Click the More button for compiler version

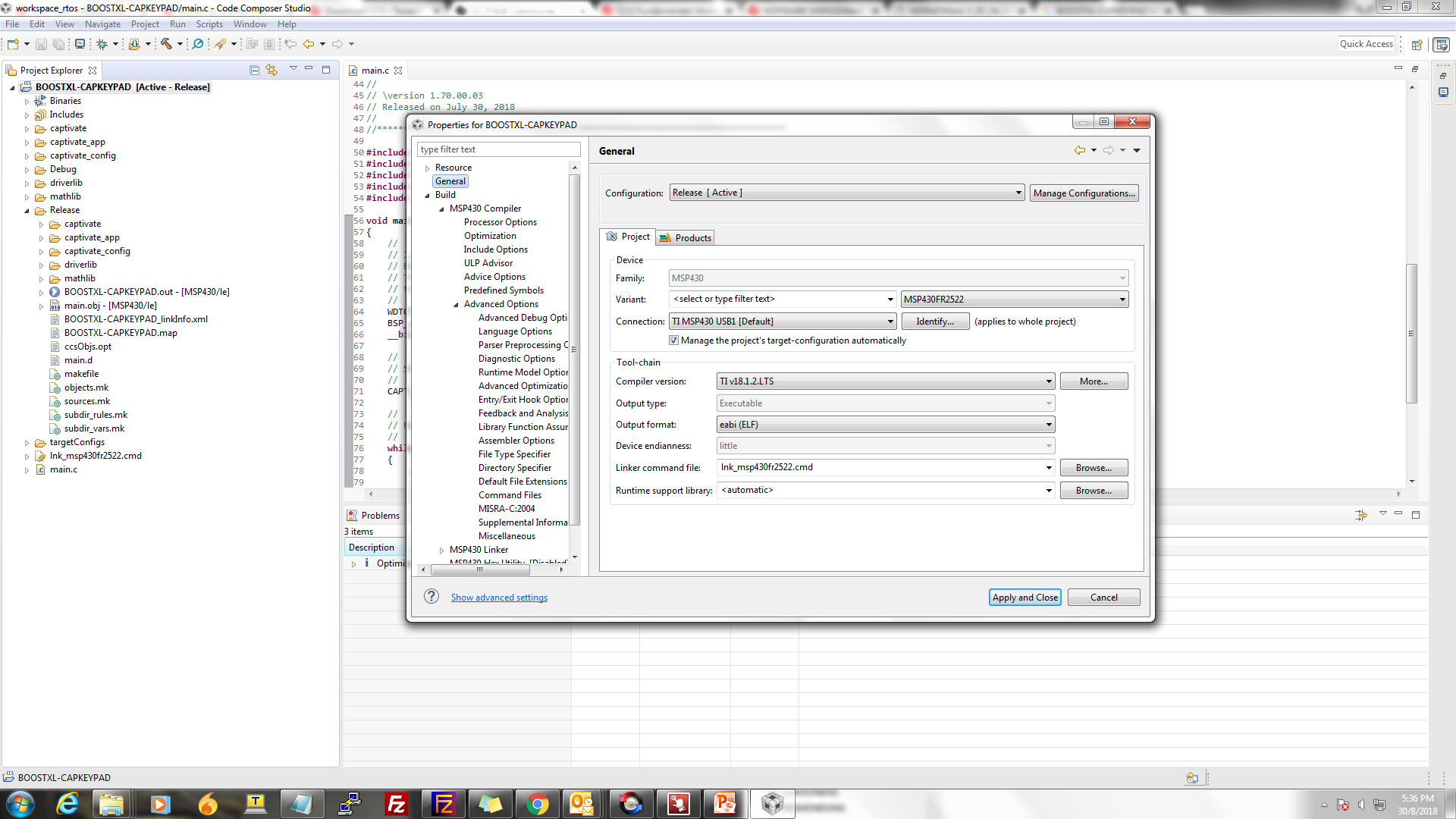tap(1094, 381)
